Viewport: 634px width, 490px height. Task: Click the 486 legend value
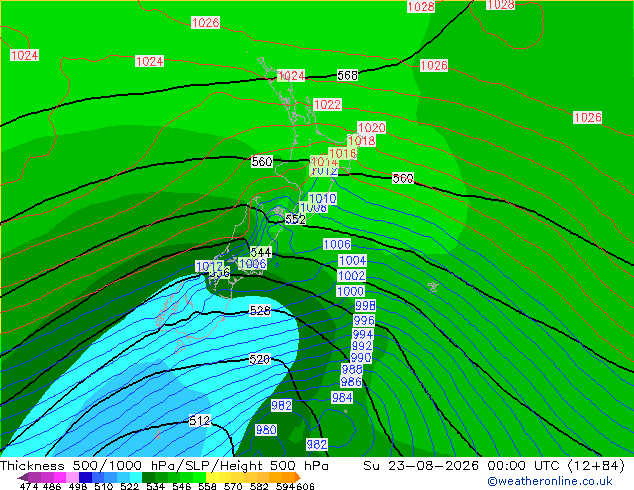pyautogui.click(x=51, y=486)
